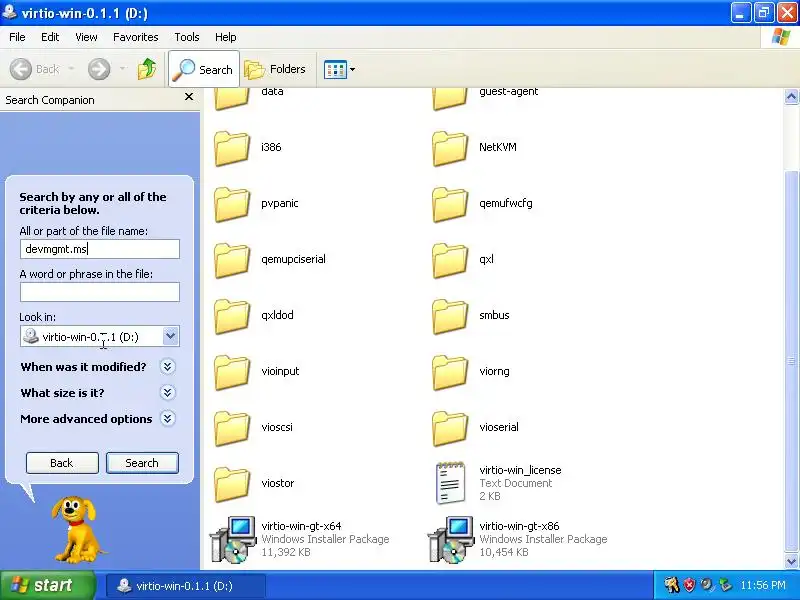Open the Tools menu

tap(187, 37)
